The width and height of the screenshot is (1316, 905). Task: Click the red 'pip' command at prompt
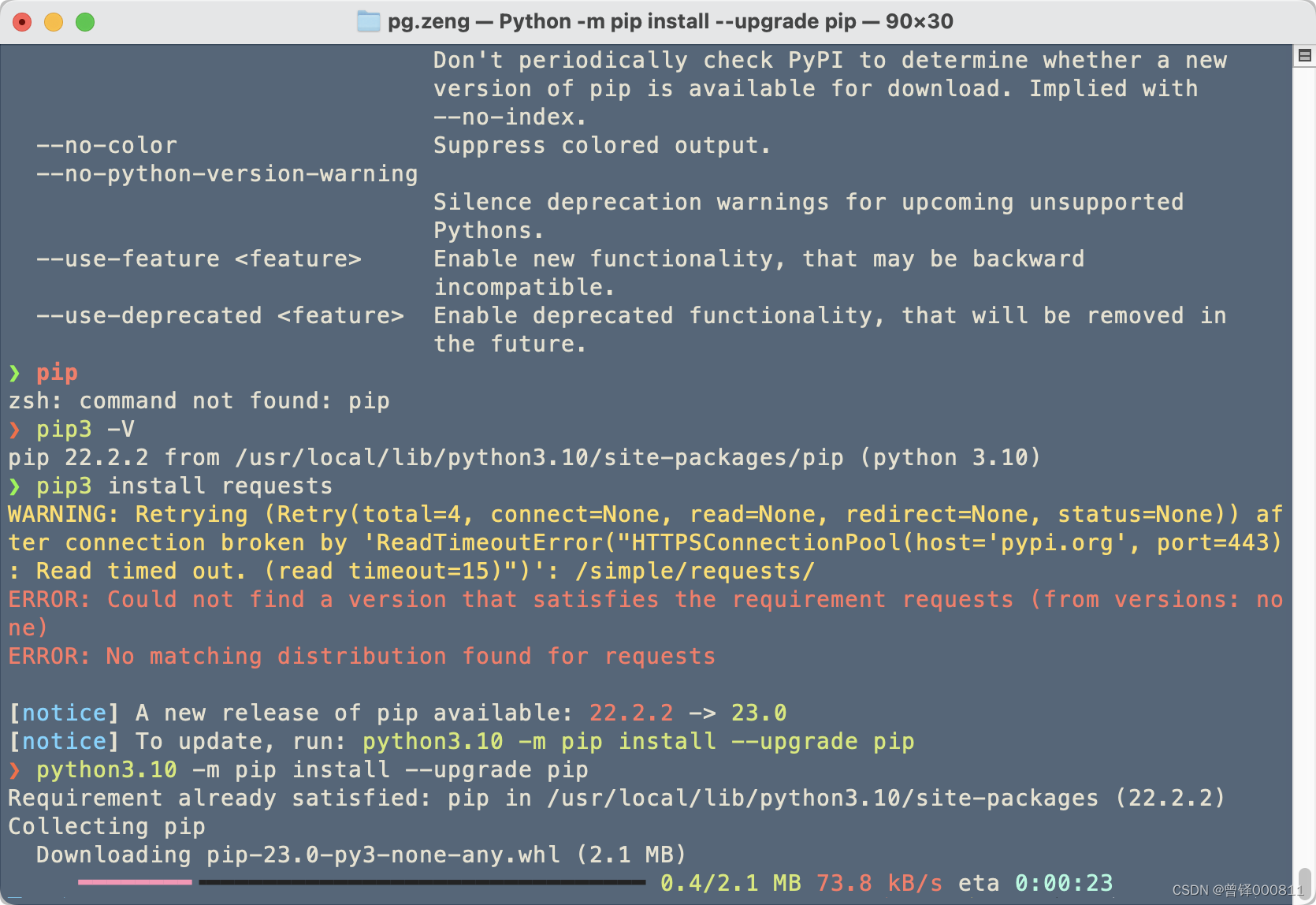(57, 373)
